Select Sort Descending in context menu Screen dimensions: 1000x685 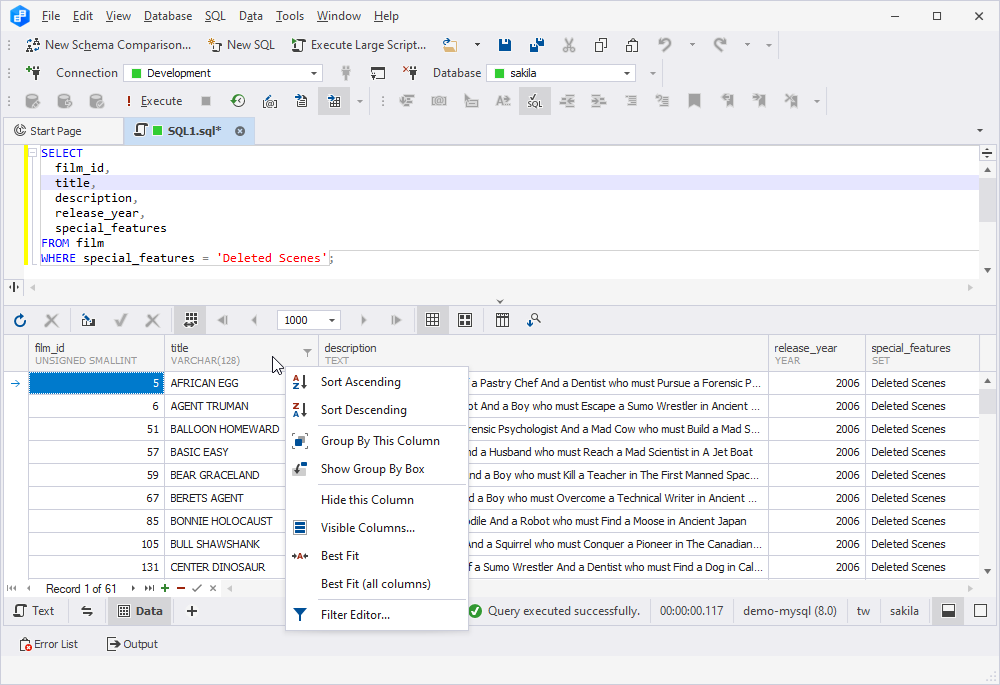point(377,410)
